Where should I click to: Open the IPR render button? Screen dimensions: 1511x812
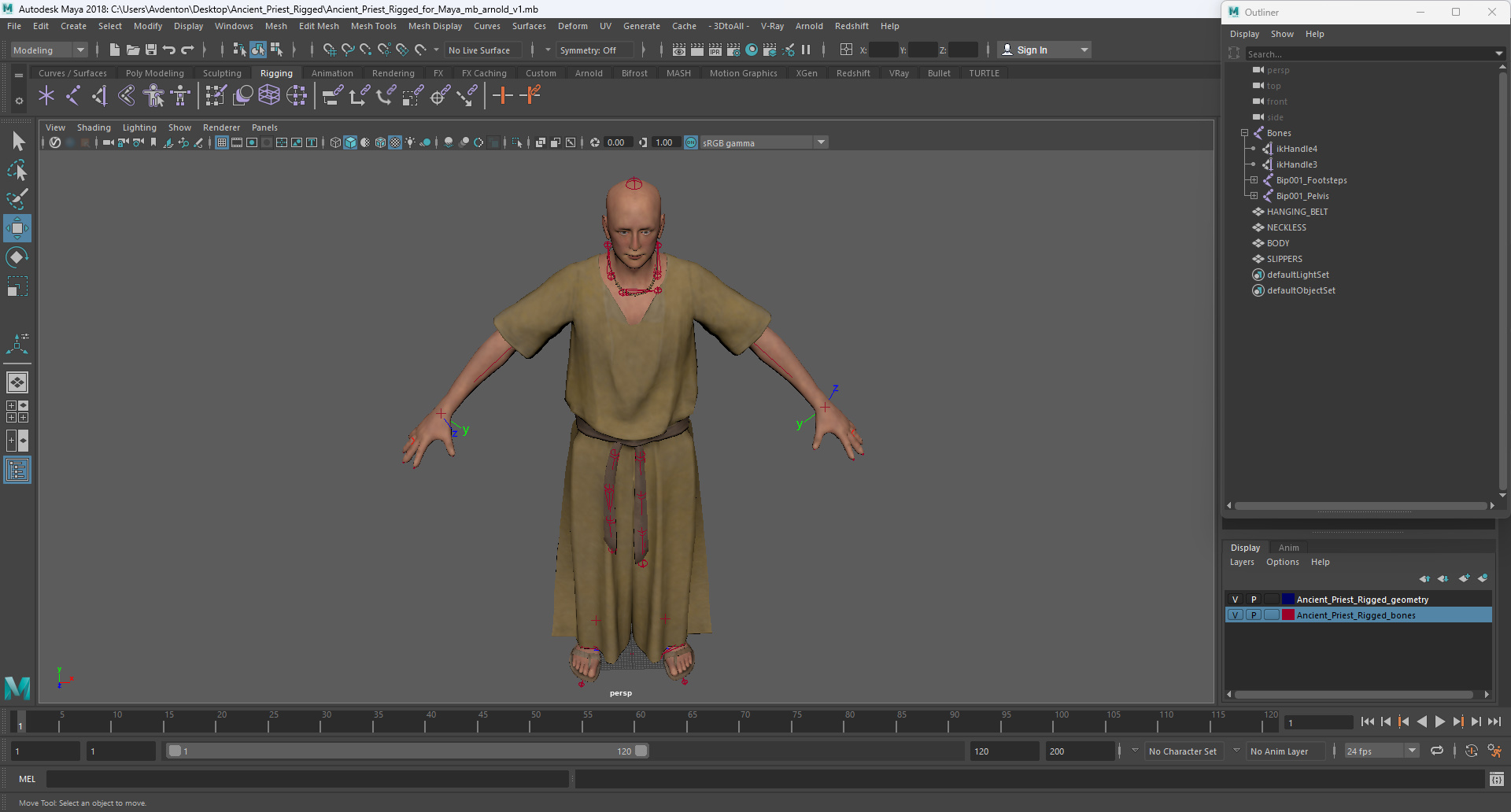coord(715,50)
